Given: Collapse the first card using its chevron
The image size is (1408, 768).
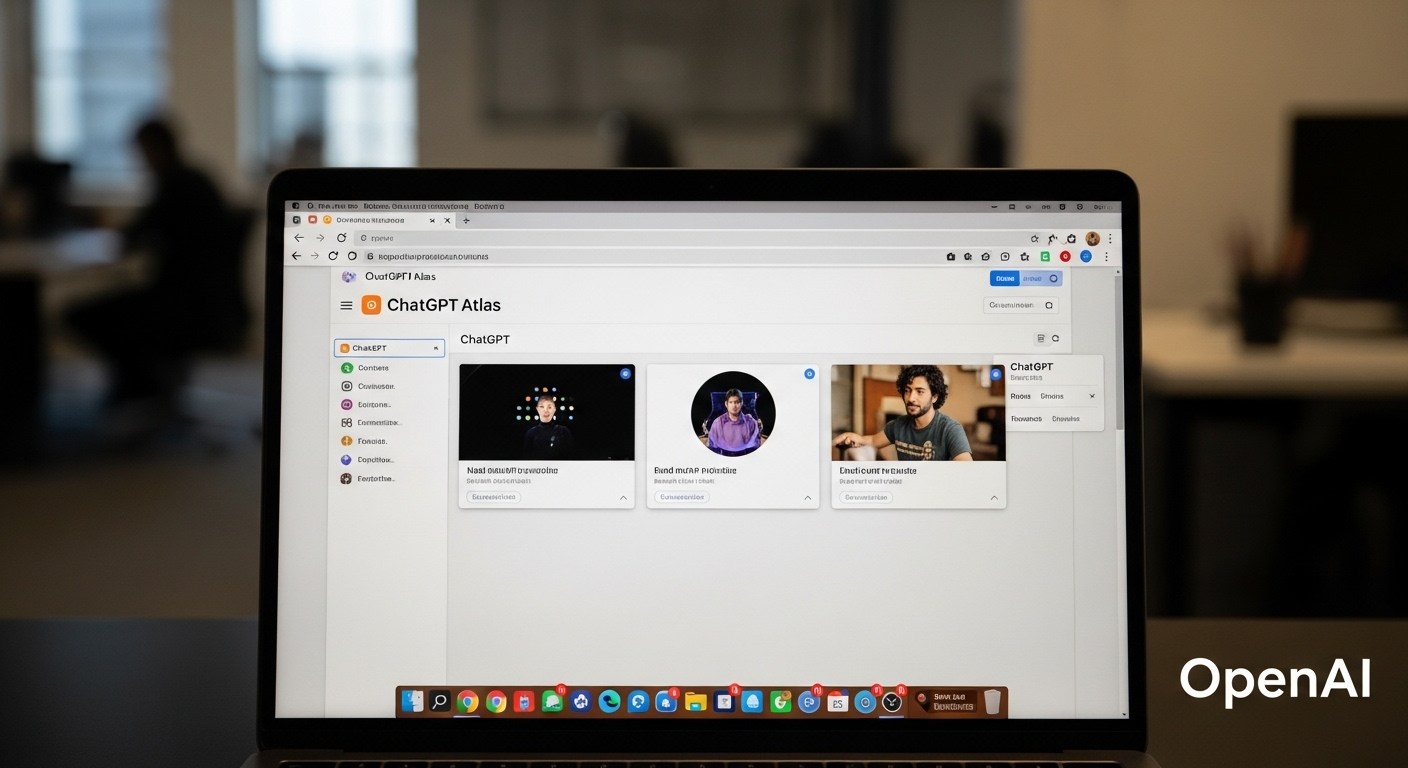Looking at the screenshot, I should click(623, 497).
